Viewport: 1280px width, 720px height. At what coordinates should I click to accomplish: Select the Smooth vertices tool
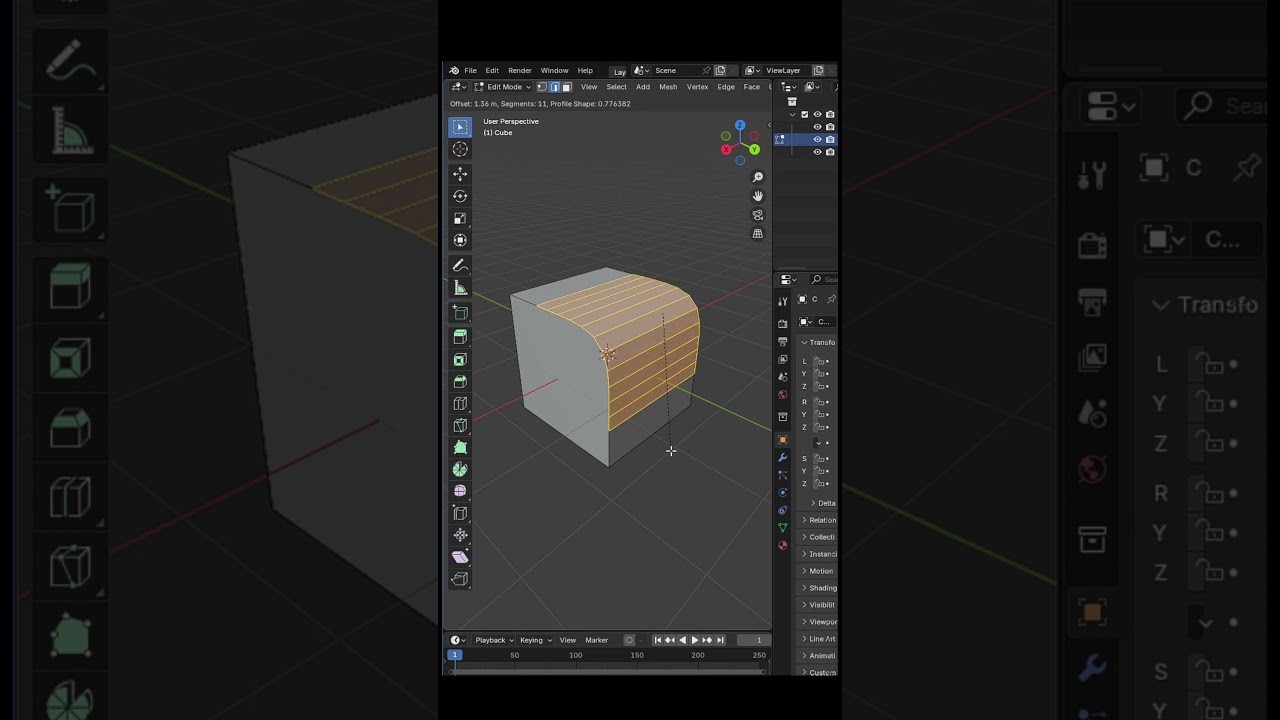(460, 491)
